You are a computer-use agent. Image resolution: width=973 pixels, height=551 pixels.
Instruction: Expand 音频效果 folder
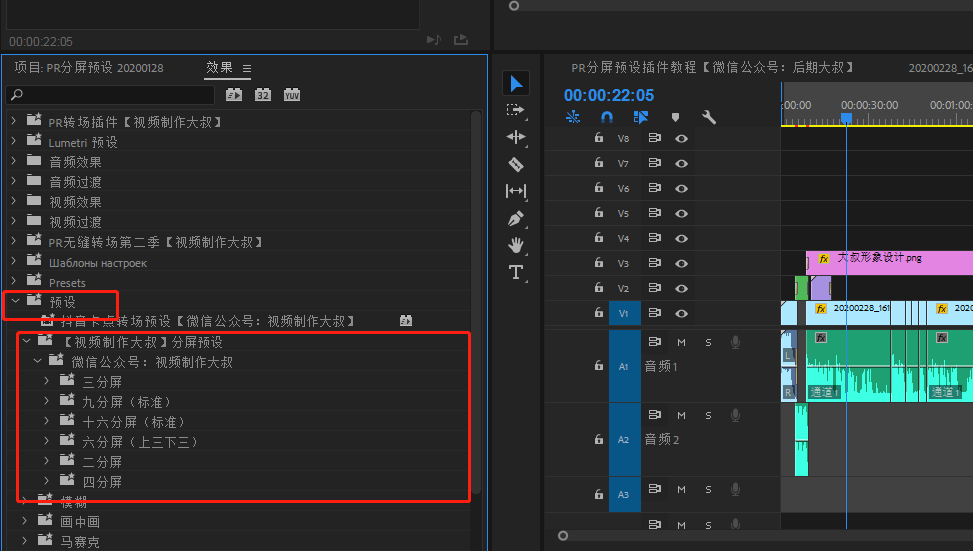click(14, 161)
